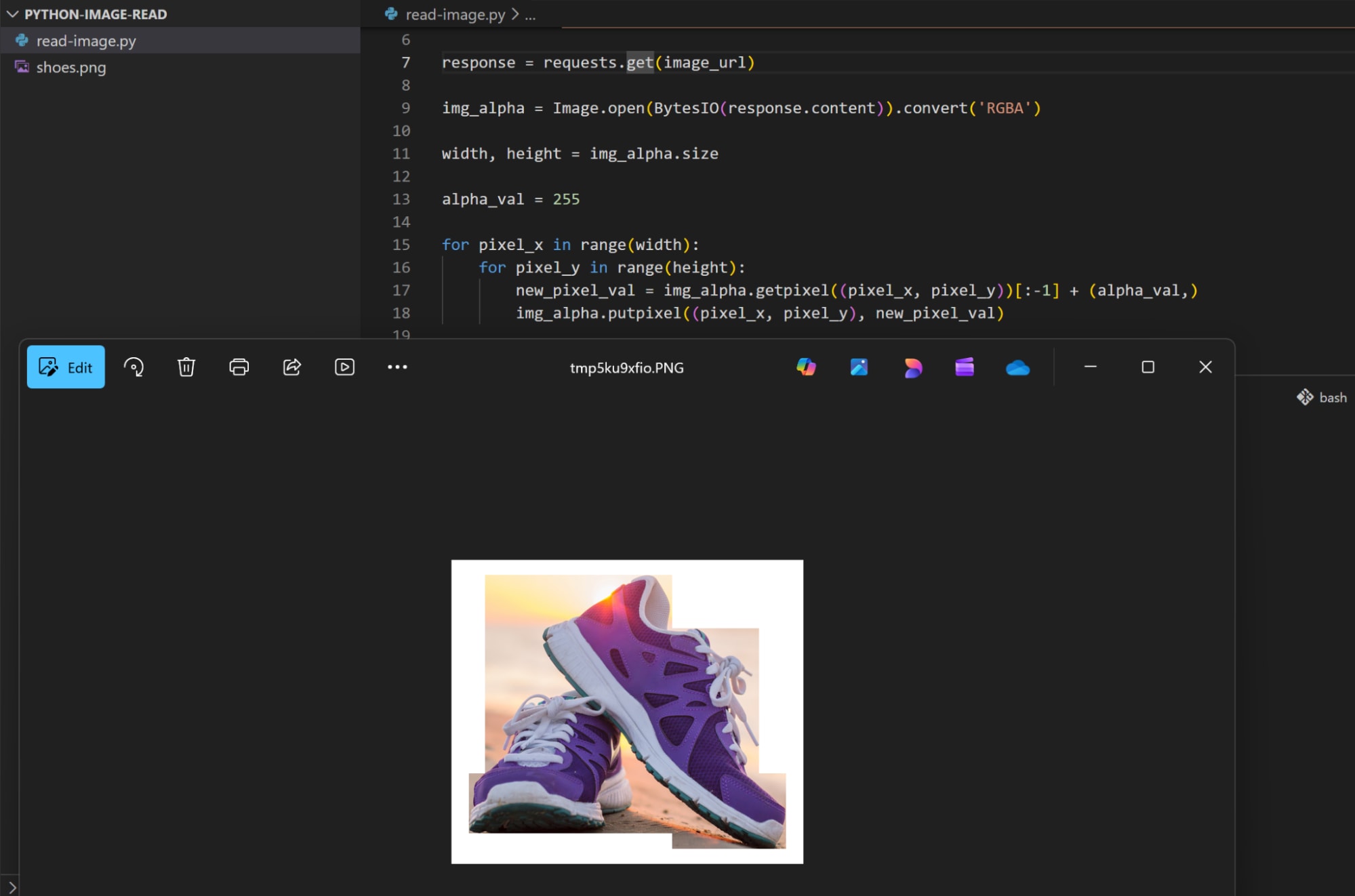Screen dimensions: 1355x896
Task: Start slideshow with the play icon
Action: (344, 367)
